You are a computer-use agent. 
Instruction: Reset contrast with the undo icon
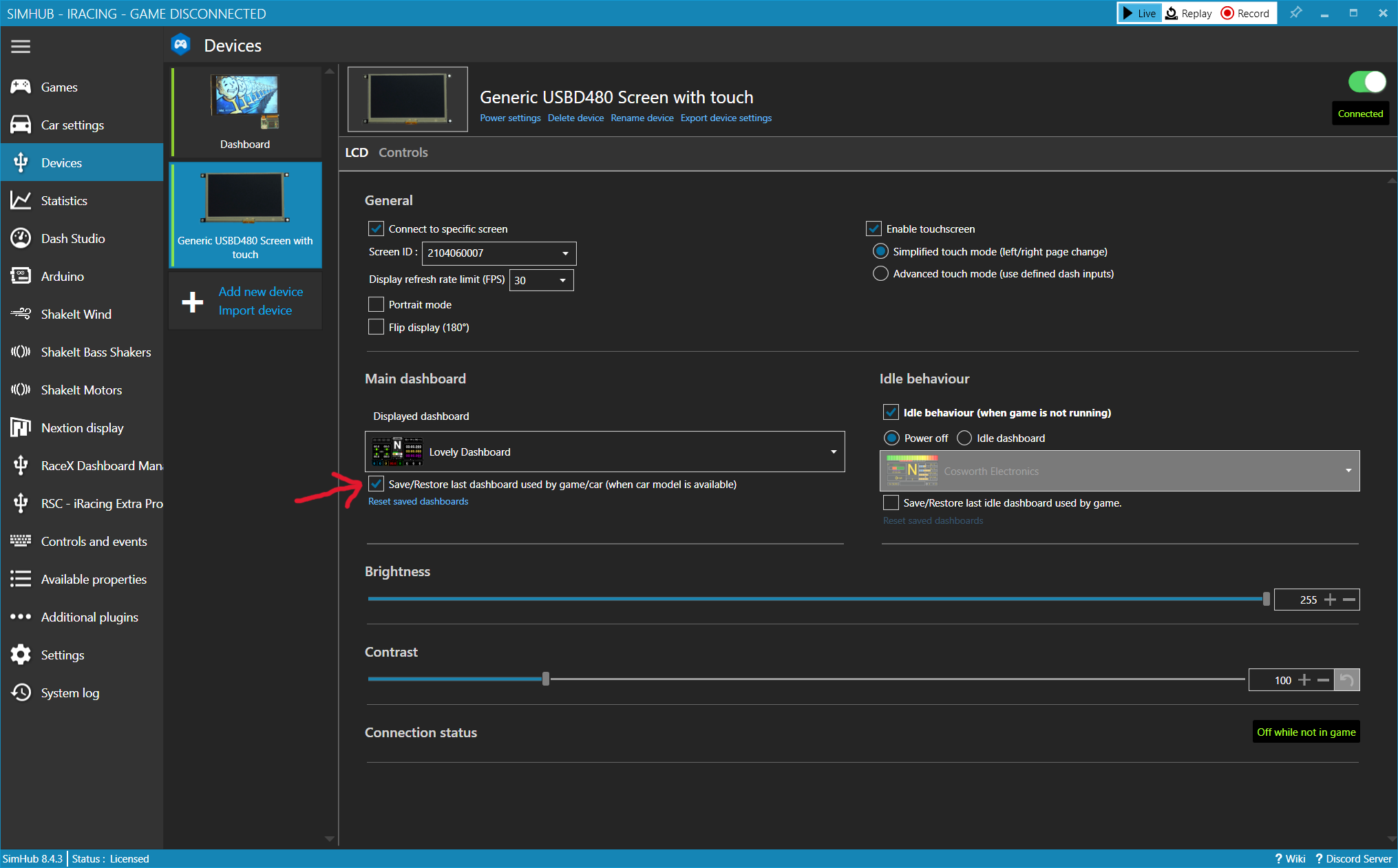tap(1347, 680)
